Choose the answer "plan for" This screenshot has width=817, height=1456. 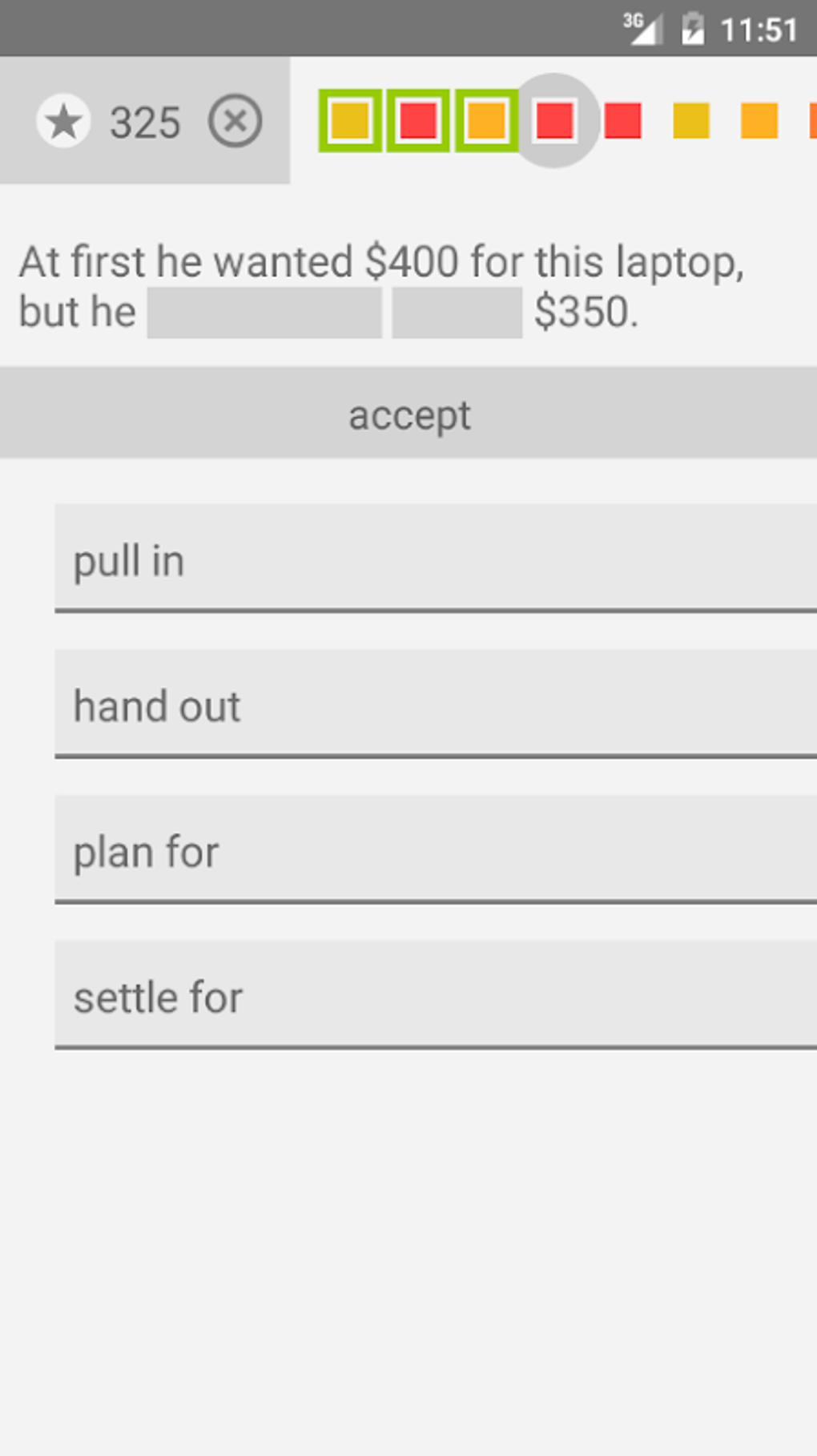(436, 850)
